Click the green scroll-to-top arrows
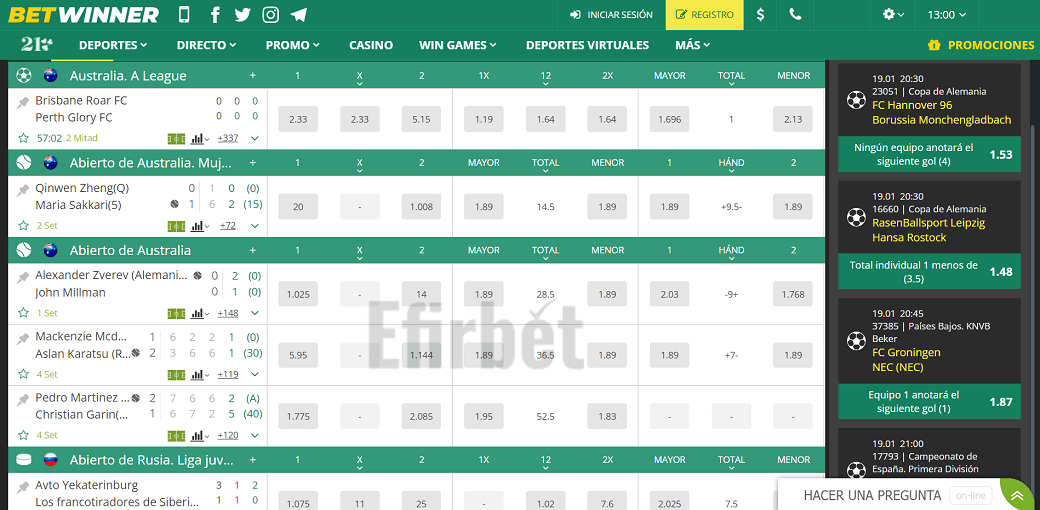This screenshot has width=1040, height=510. click(x=1017, y=495)
